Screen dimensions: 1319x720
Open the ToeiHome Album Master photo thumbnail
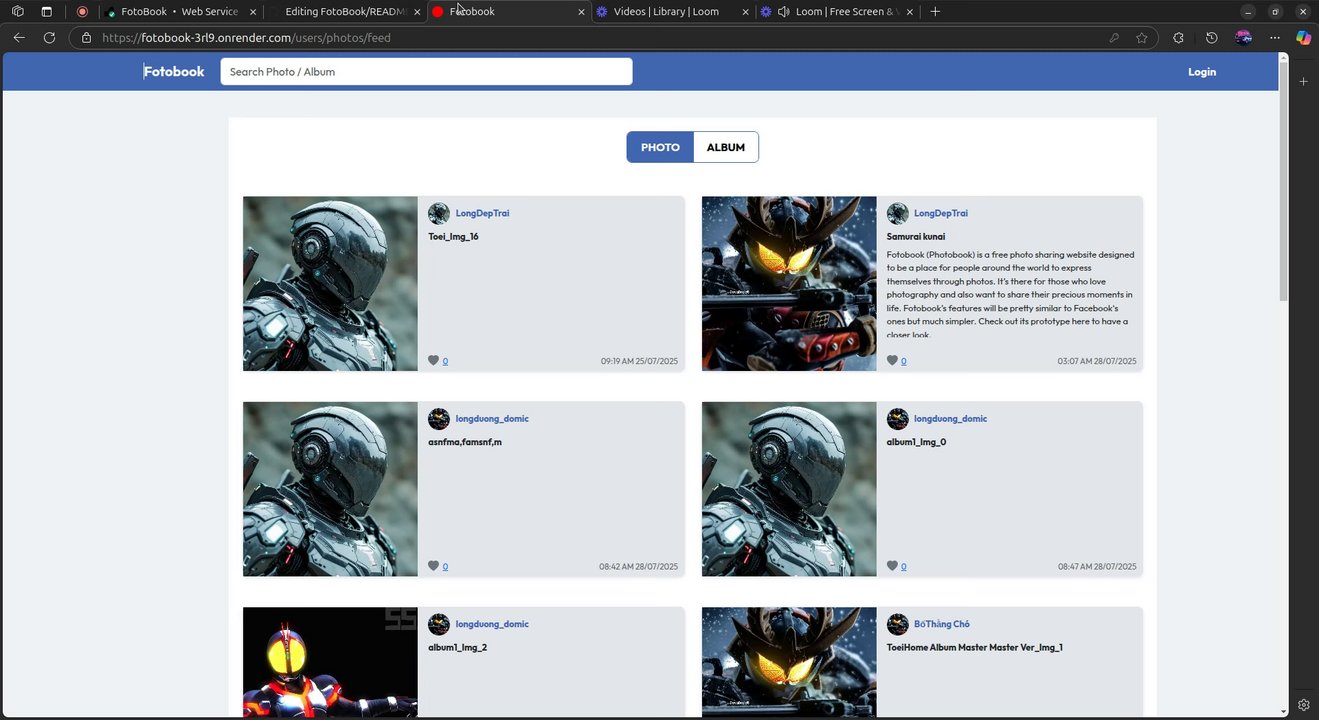pyautogui.click(x=789, y=662)
